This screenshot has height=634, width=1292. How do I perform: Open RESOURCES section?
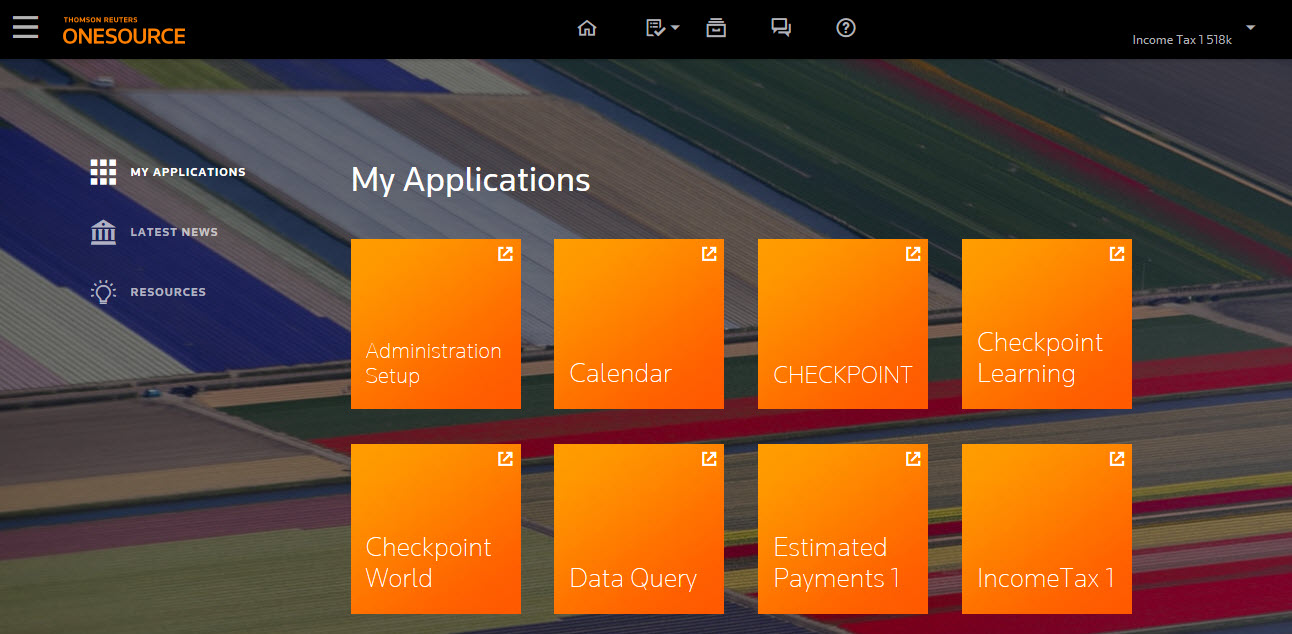(168, 292)
